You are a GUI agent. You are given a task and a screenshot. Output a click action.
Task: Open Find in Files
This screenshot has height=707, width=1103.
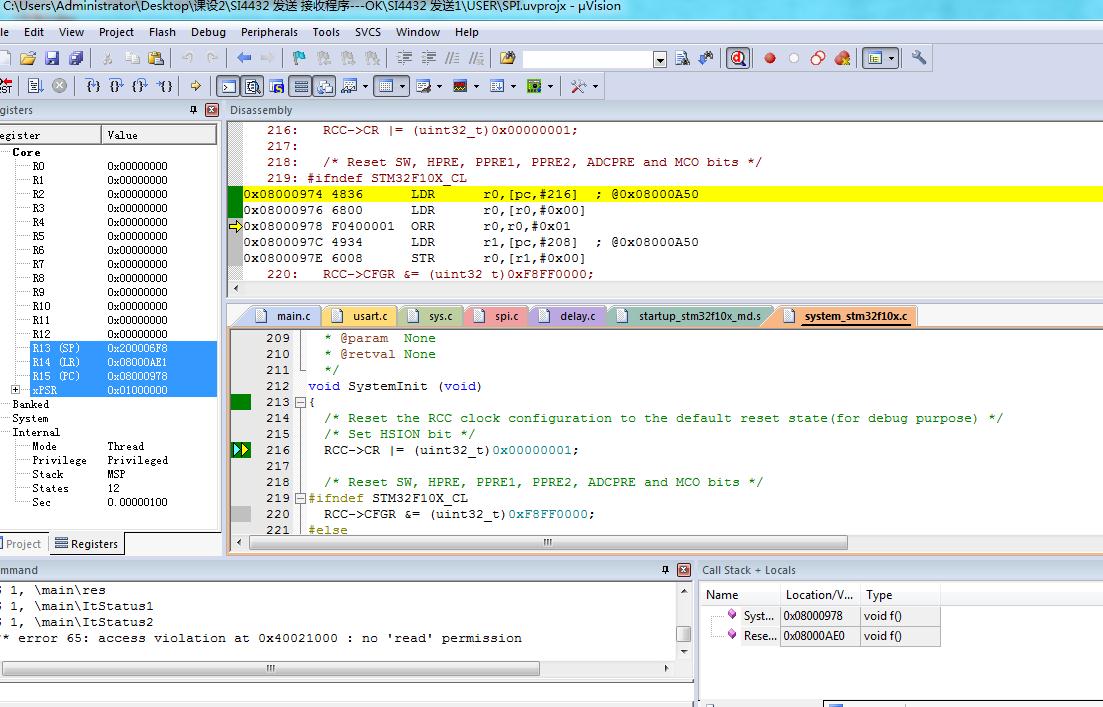pos(507,58)
